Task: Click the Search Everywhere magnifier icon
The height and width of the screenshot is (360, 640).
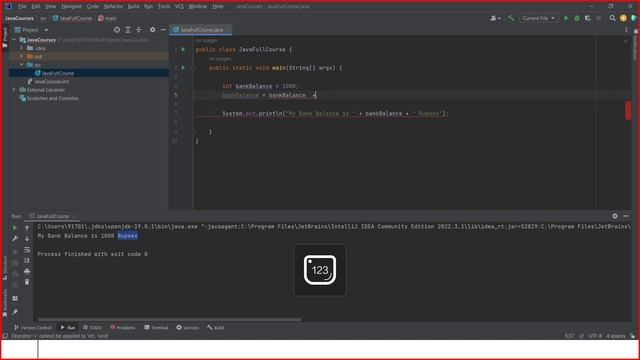Action: pyautogui.click(x=612, y=18)
